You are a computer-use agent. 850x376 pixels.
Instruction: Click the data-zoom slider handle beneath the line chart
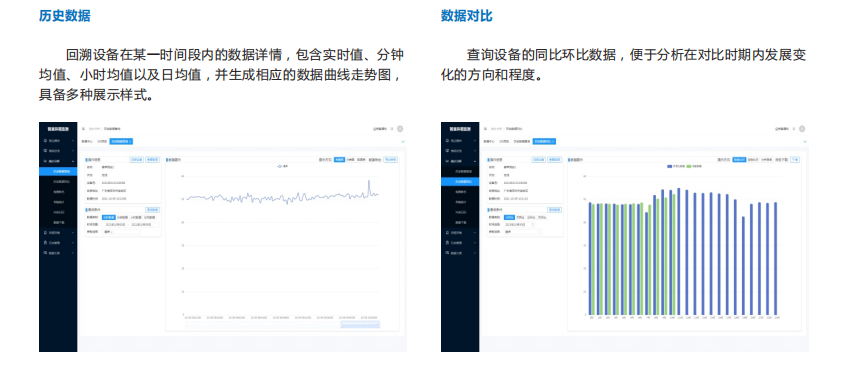coord(360,325)
